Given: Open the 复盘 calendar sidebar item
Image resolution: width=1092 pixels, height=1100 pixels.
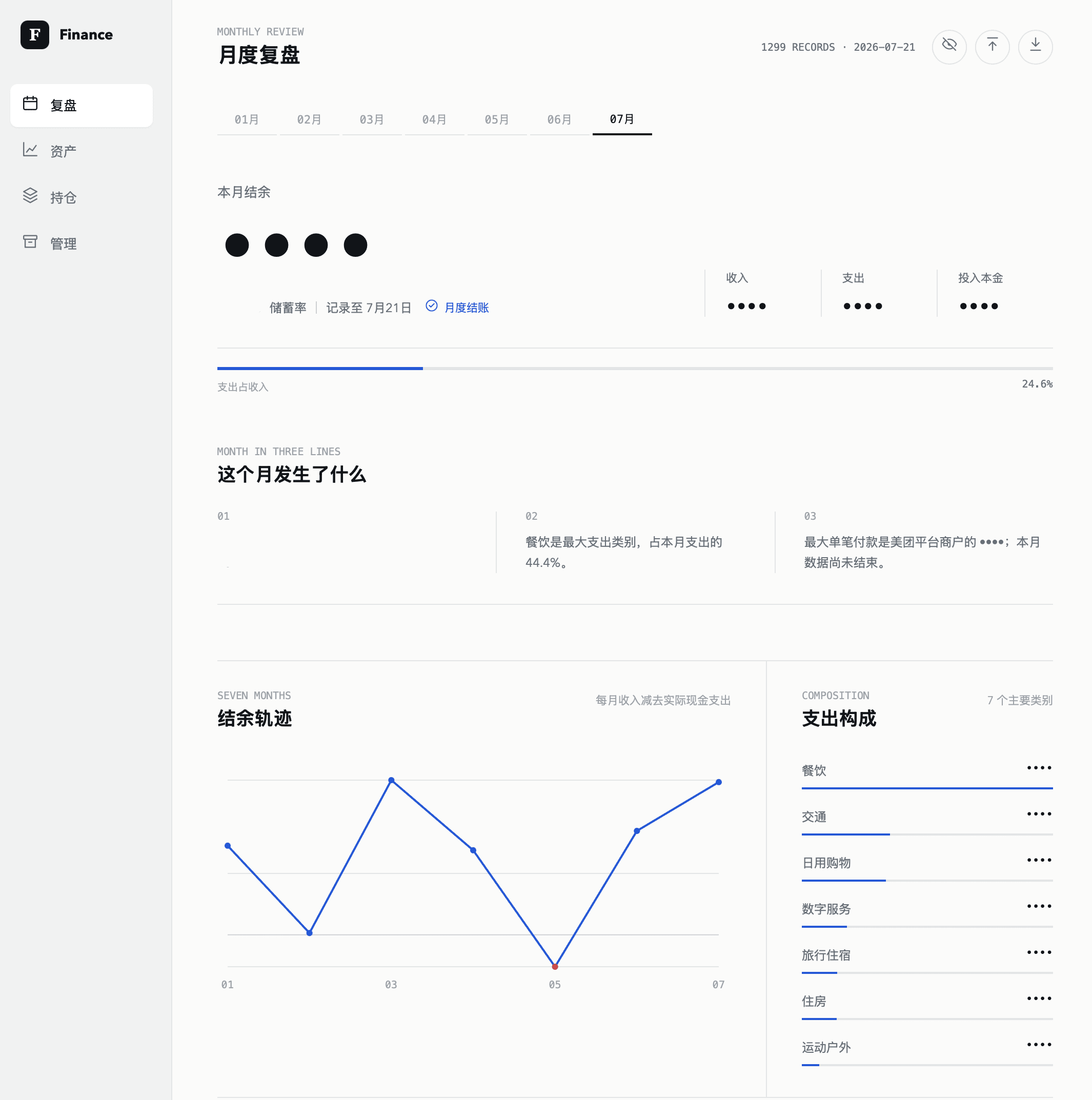Looking at the screenshot, I should coord(82,105).
